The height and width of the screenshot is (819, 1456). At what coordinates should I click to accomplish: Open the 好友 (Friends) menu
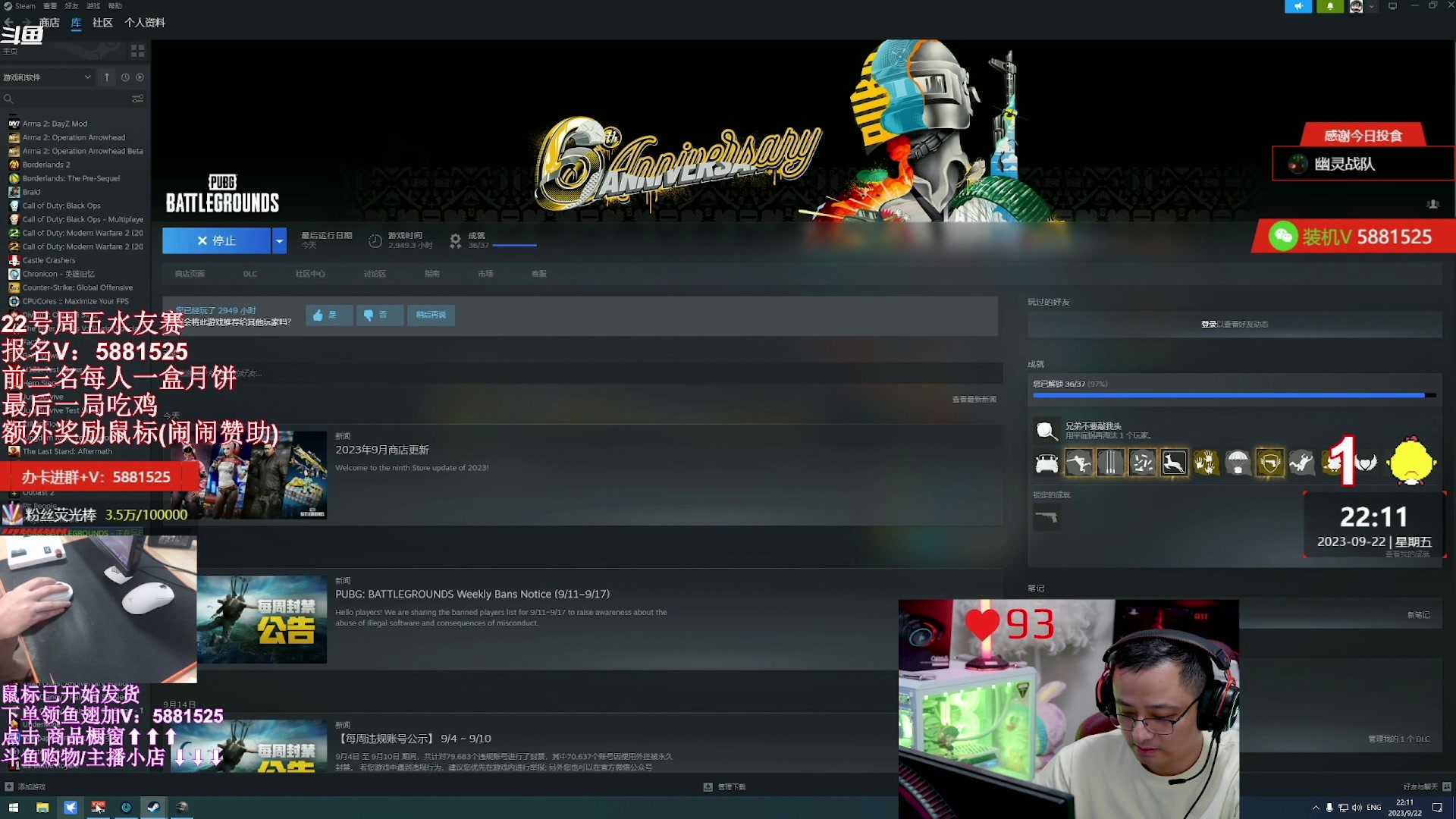pyautogui.click(x=71, y=6)
